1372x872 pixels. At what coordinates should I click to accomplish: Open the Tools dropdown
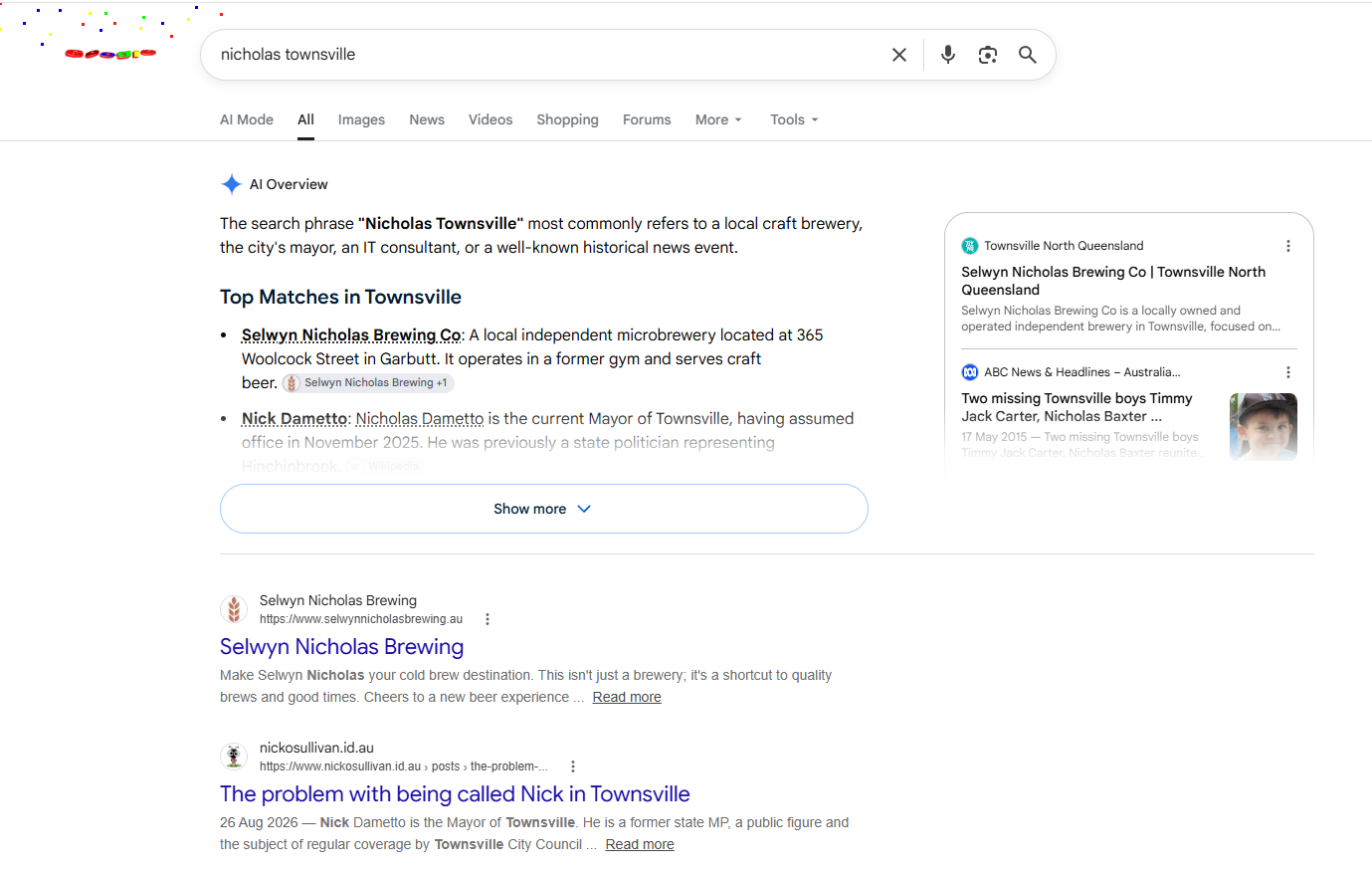[794, 119]
